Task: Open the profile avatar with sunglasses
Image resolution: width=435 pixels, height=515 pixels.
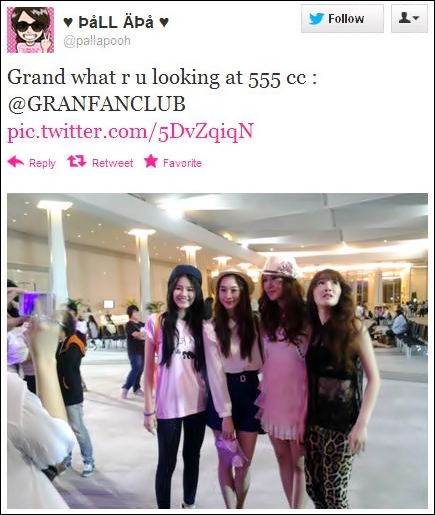Action: (x=31, y=30)
